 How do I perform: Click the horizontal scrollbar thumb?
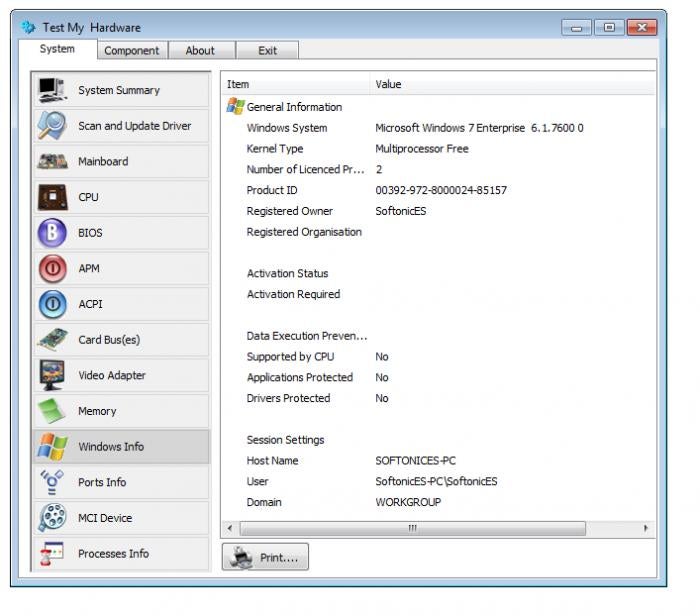pos(412,529)
